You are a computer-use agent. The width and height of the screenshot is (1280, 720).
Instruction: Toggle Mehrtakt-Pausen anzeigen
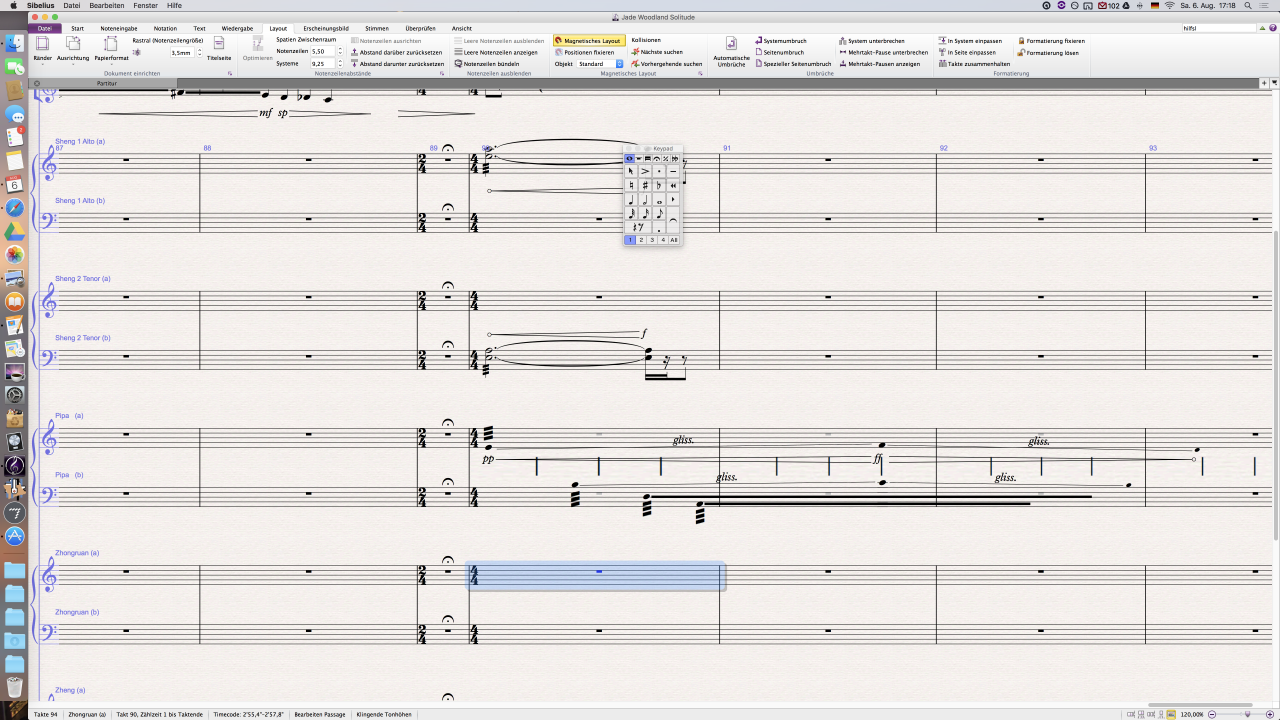pos(879,63)
